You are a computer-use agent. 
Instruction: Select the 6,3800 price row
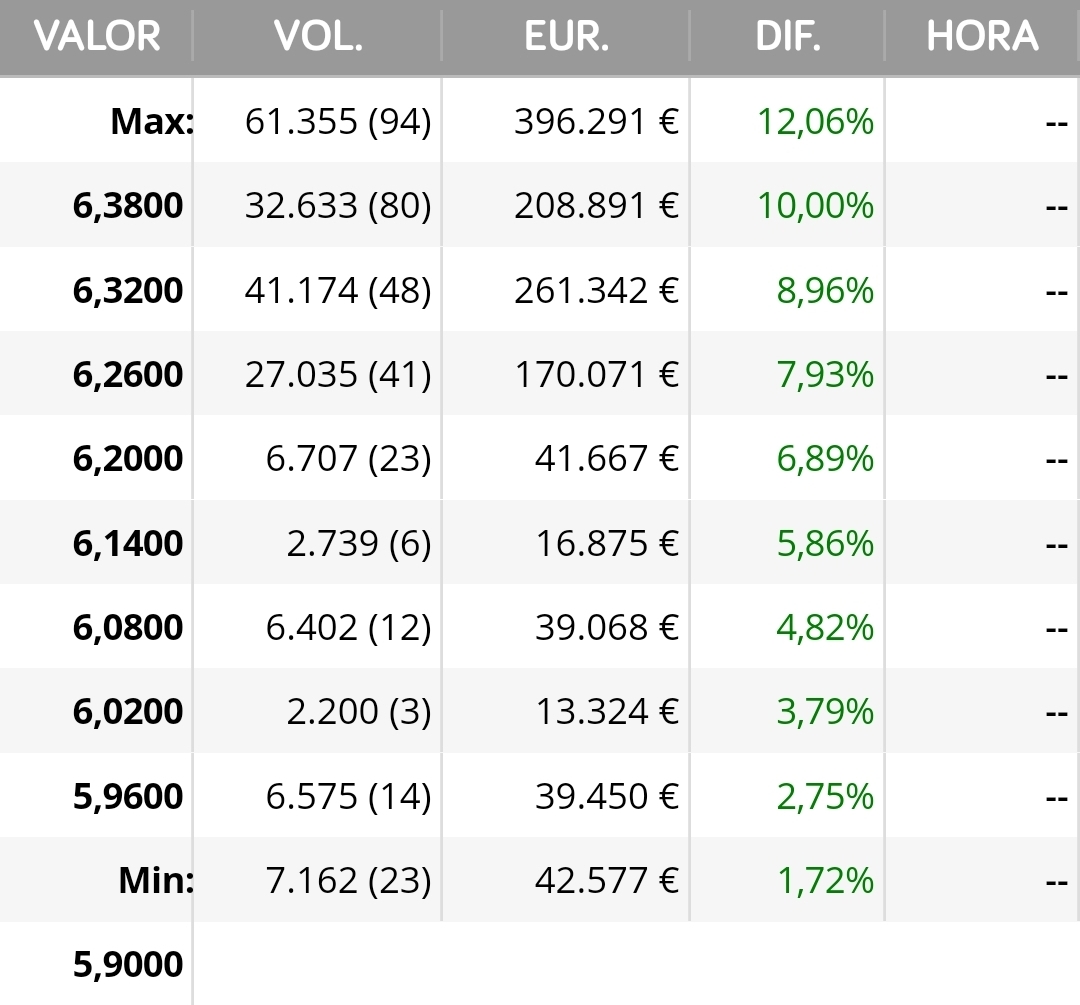click(128, 206)
